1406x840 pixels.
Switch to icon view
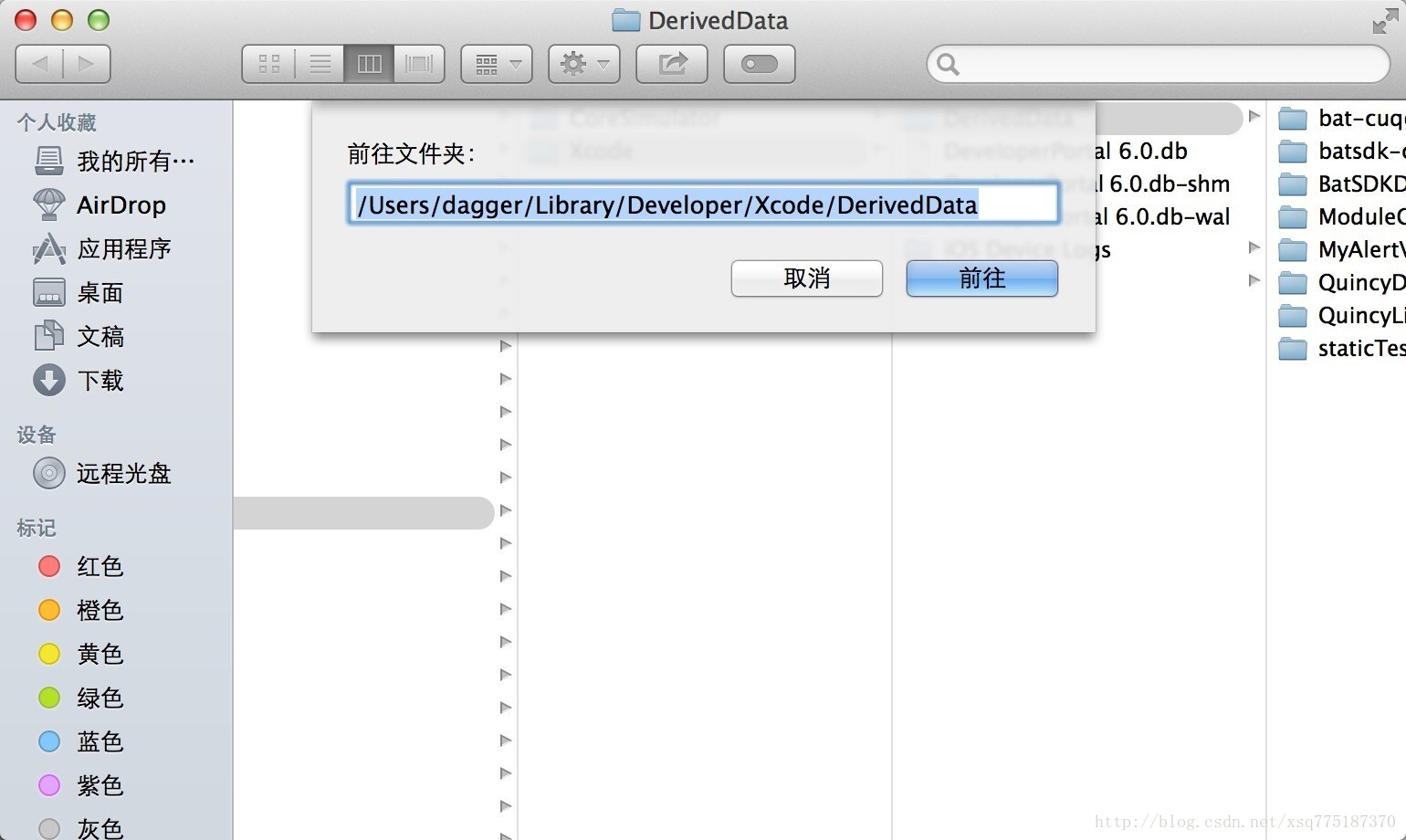268,64
